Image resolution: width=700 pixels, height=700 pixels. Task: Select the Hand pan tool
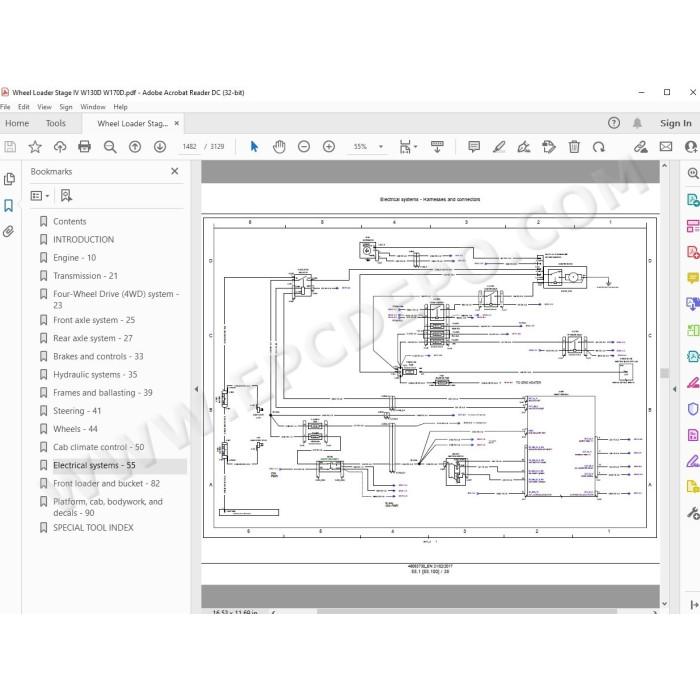(279, 146)
